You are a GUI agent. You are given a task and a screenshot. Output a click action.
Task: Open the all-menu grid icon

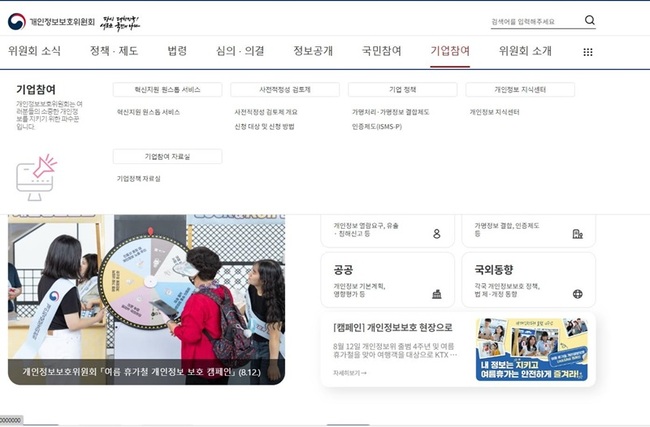[587, 52]
